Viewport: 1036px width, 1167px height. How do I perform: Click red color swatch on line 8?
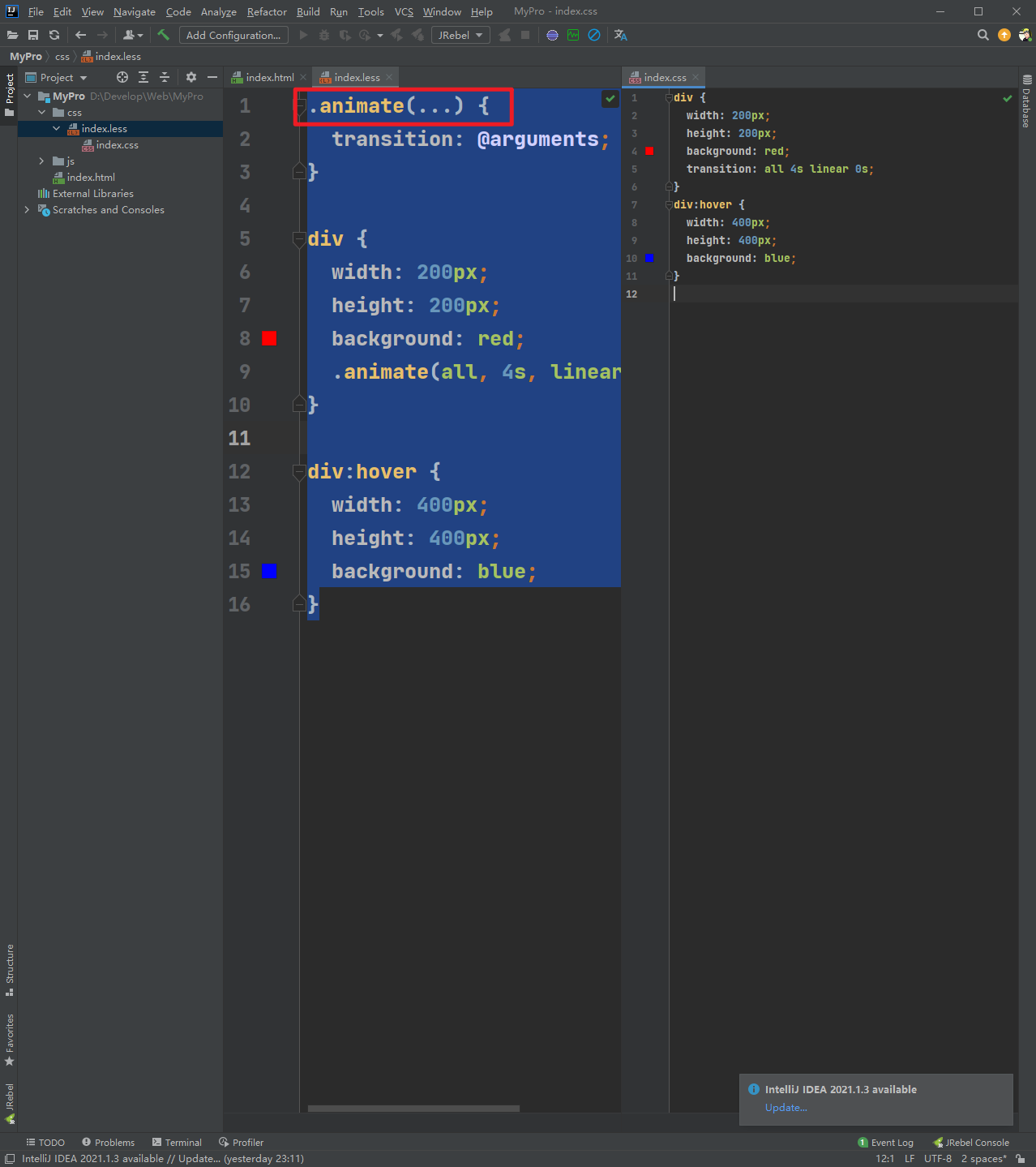270,338
